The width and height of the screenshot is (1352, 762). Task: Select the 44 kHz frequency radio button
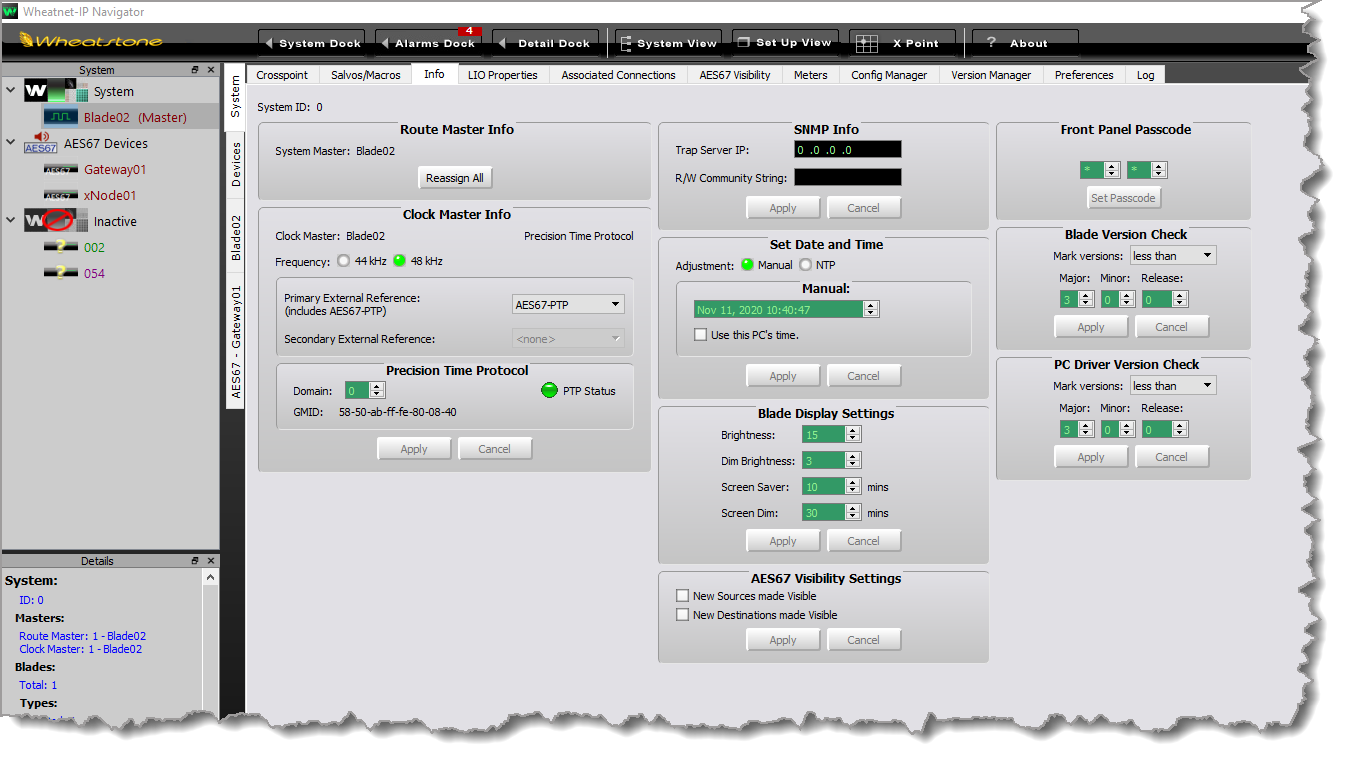pyautogui.click(x=344, y=261)
